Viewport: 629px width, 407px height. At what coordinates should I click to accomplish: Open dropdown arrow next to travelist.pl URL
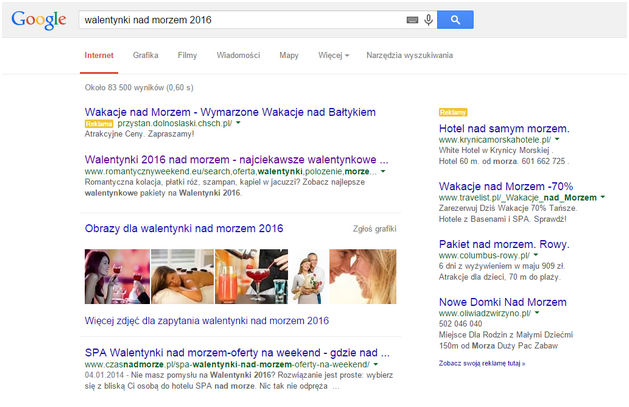pos(604,200)
